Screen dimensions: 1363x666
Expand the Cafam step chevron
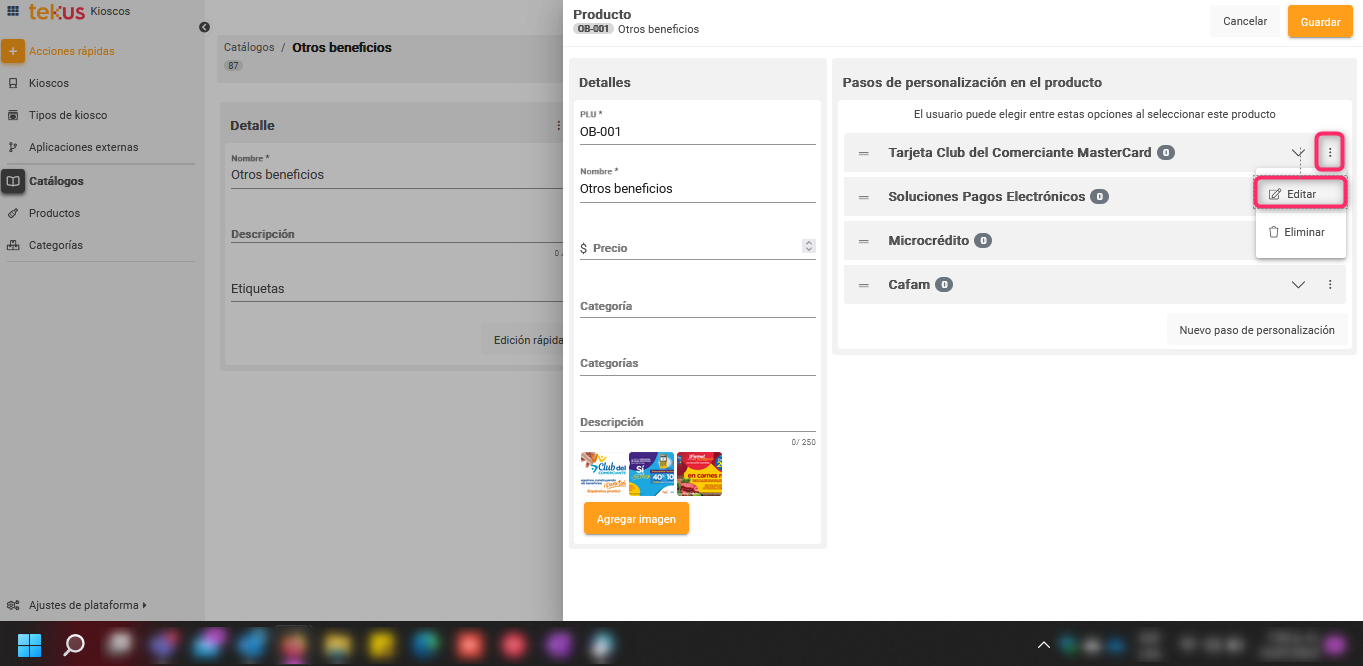pos(1298,285)
